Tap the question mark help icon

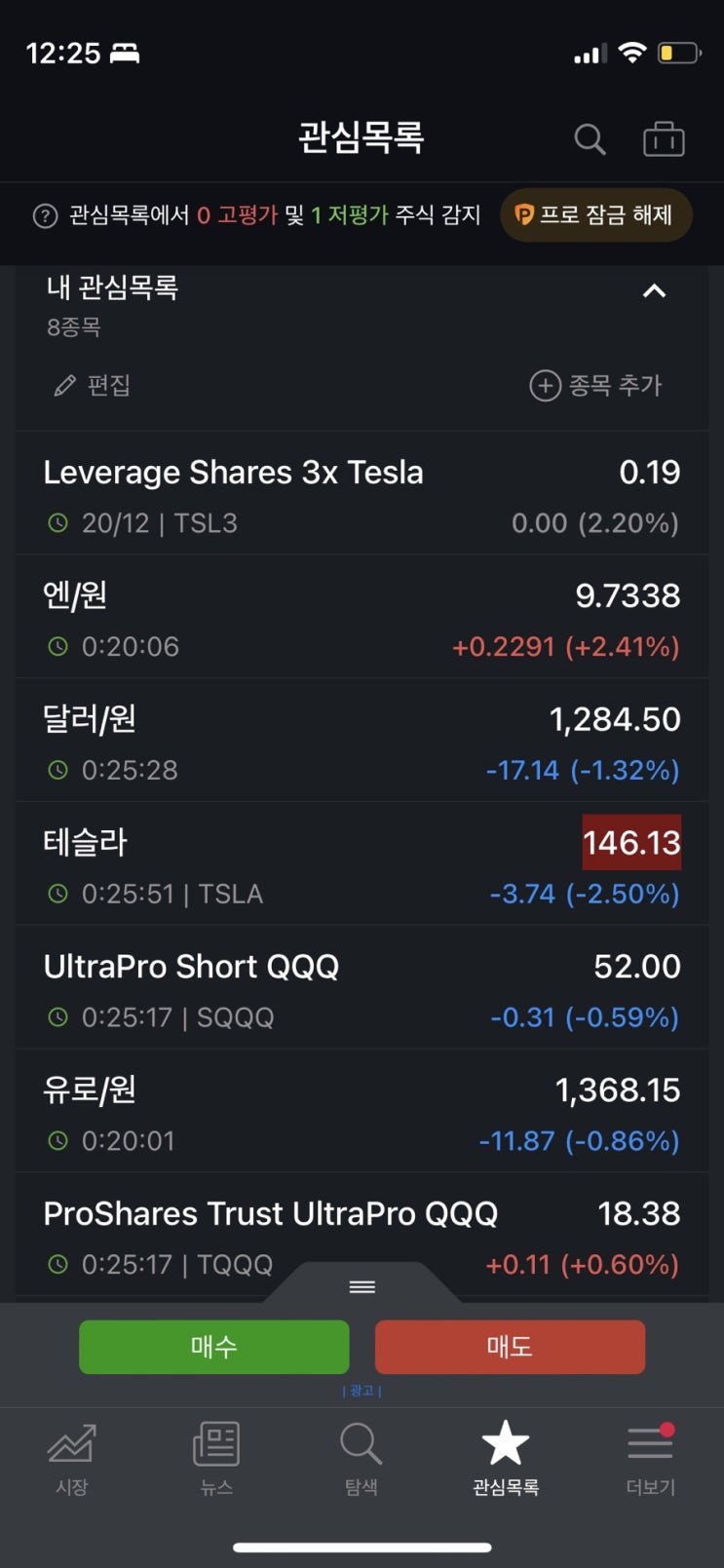point(45,215)
